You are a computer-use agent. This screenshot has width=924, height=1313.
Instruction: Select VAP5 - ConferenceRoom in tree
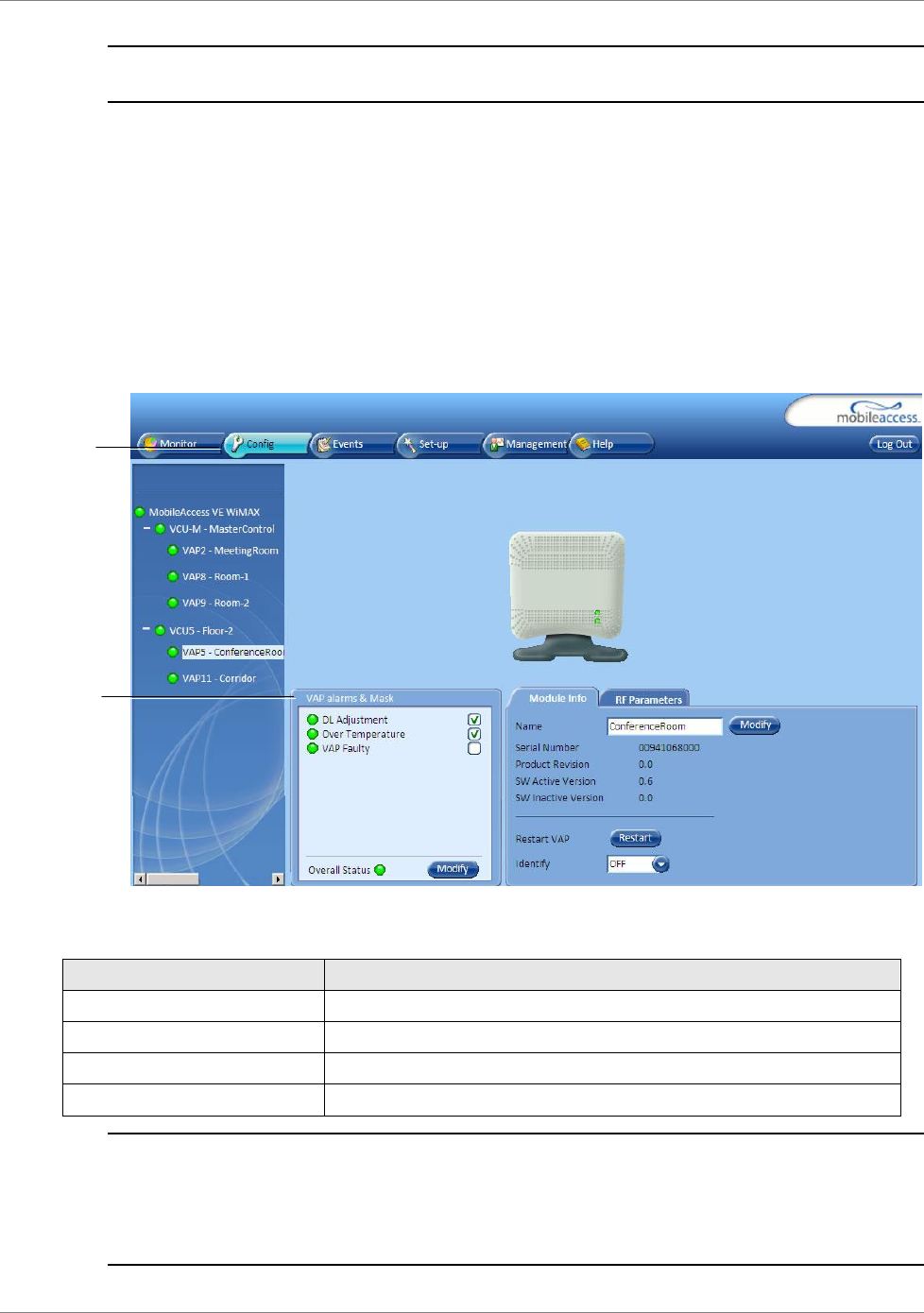[x=232, y=652]
